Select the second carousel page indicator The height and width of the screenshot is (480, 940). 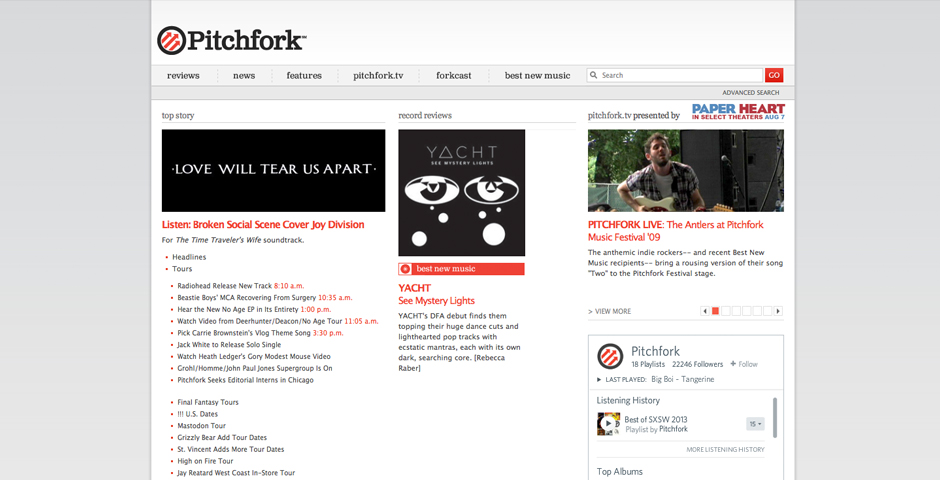(x=725, y=311)
